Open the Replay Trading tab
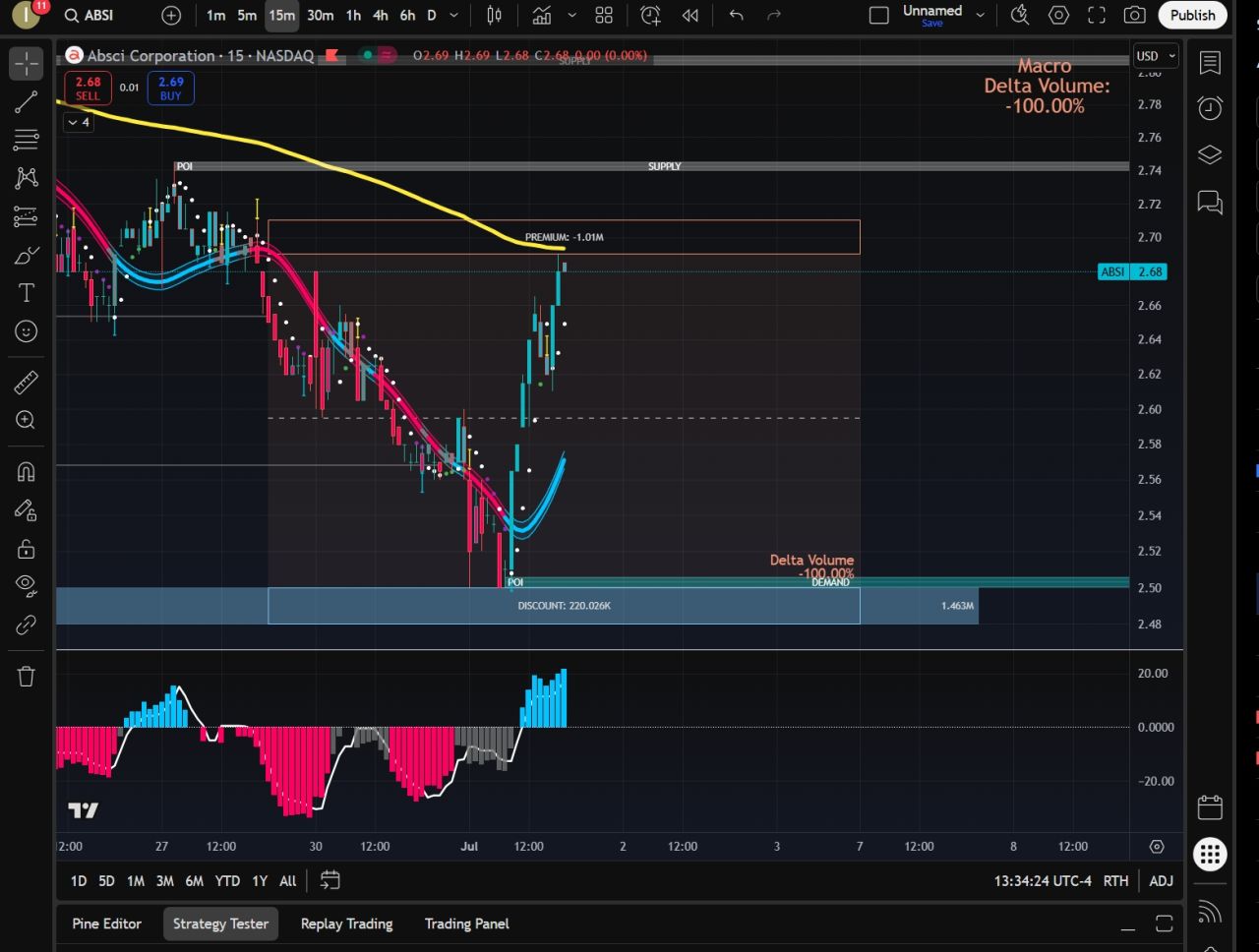 click(x=346, y=923)
